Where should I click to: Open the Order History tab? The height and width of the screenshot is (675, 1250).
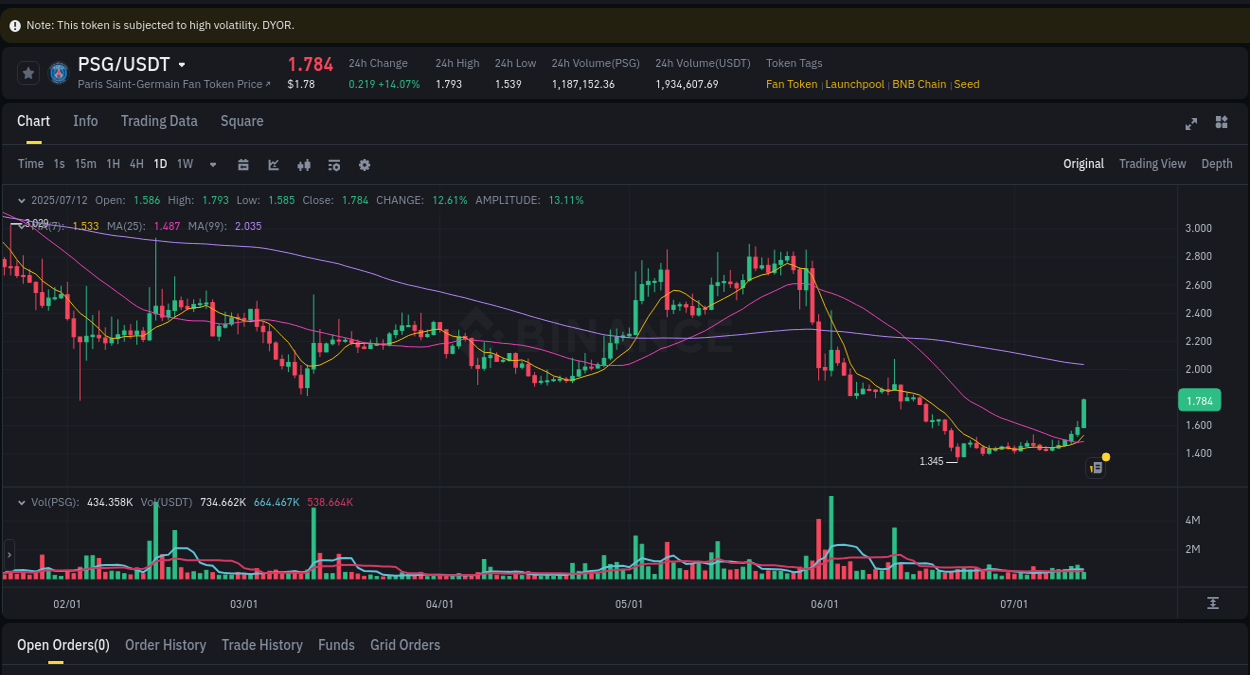pos(165,645)
